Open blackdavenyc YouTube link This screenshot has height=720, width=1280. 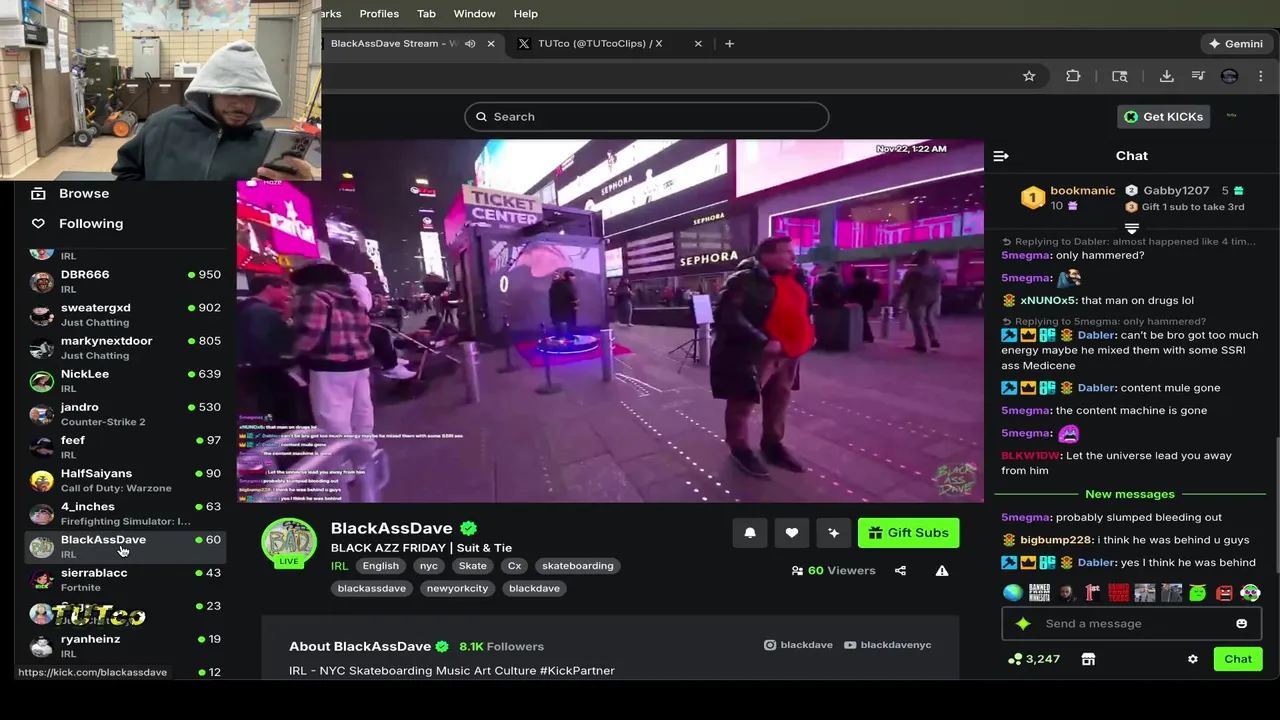(x=887, y=645)
